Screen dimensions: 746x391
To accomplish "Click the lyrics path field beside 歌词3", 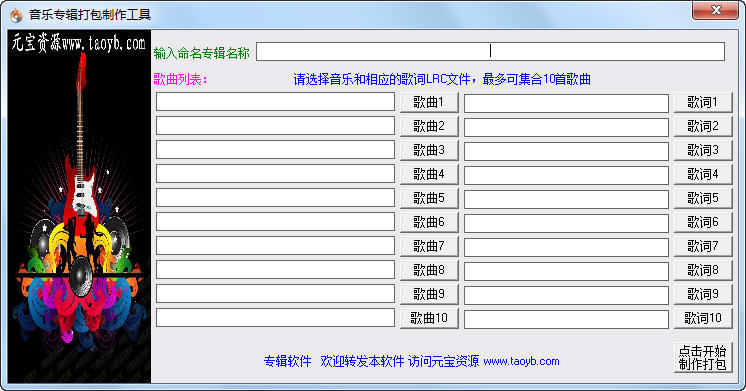I will (x=566, y=151).
